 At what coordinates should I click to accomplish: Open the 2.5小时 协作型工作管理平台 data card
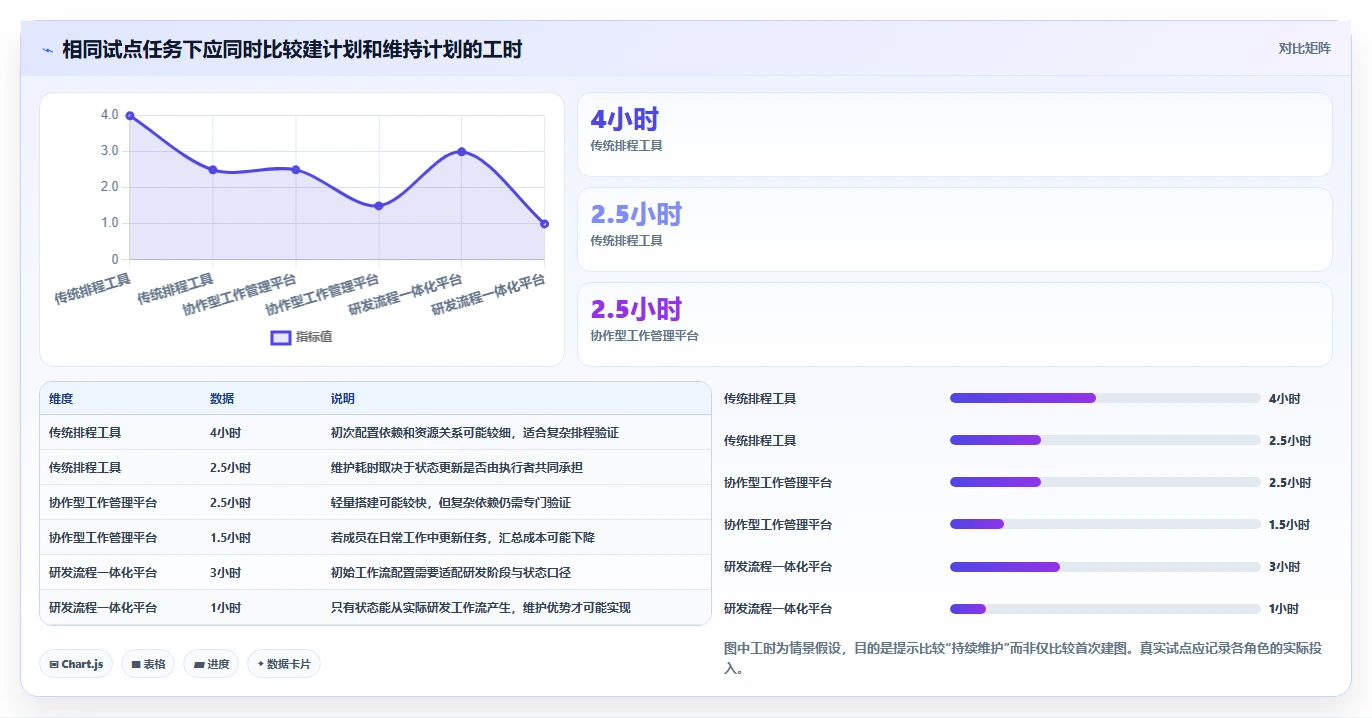coord(955,324)
